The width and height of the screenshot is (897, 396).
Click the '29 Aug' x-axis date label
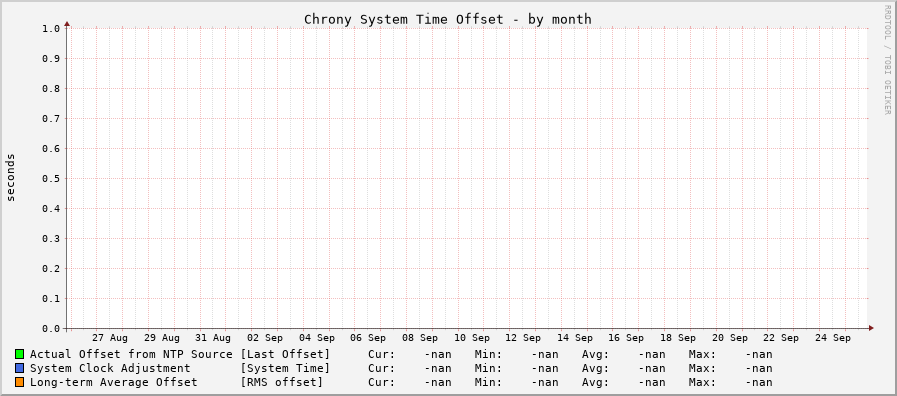pyautogui.click(x=161, y=338)
